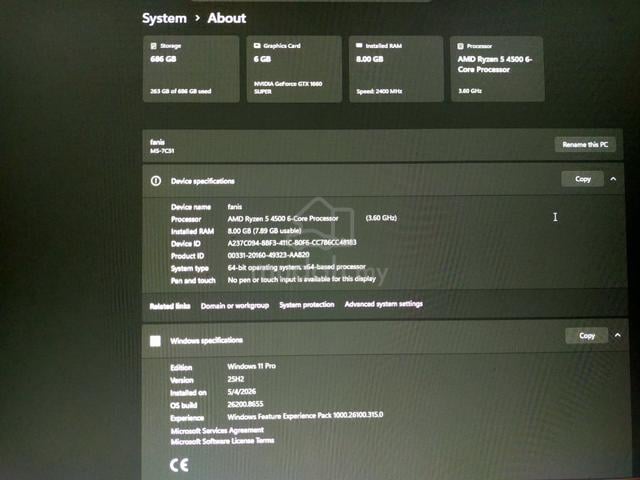The height and width of the screenshot is (480, 640).
Task: Click the installed on date 5/4/2026
Action: point(242,392)
